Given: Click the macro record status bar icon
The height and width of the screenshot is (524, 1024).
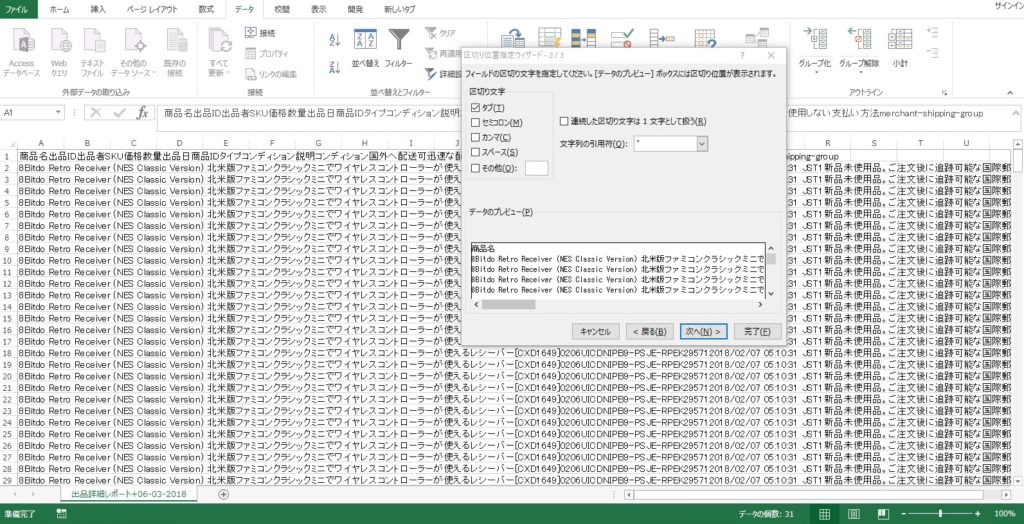Looking at the screenshot, I should click(61, 514).
